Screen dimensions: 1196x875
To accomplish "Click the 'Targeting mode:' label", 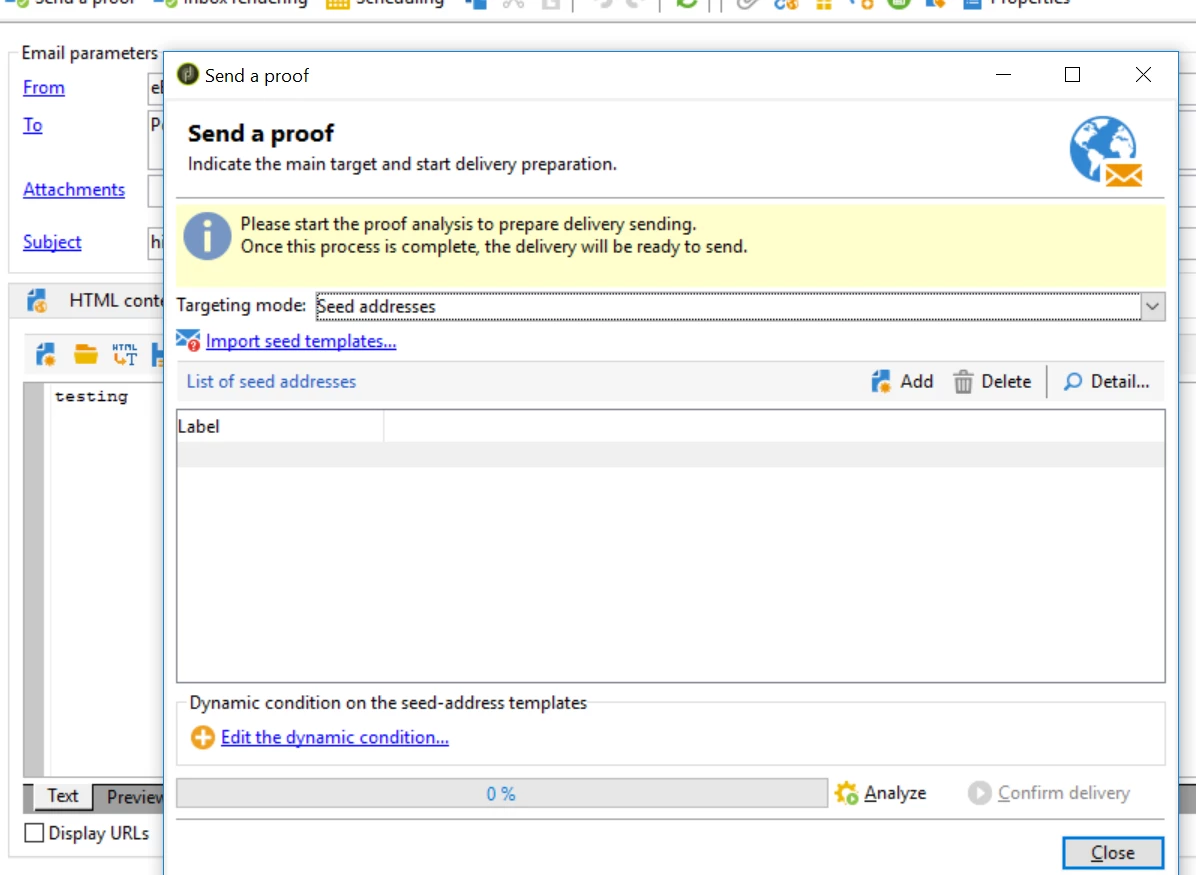I will (241, 305).
